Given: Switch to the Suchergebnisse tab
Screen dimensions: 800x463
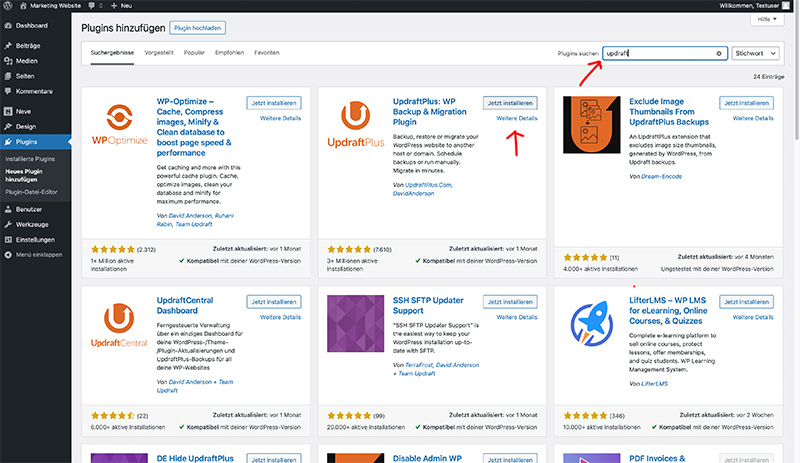Looking at the screenshot, I should pyautogui.click(x=112, y=53).
